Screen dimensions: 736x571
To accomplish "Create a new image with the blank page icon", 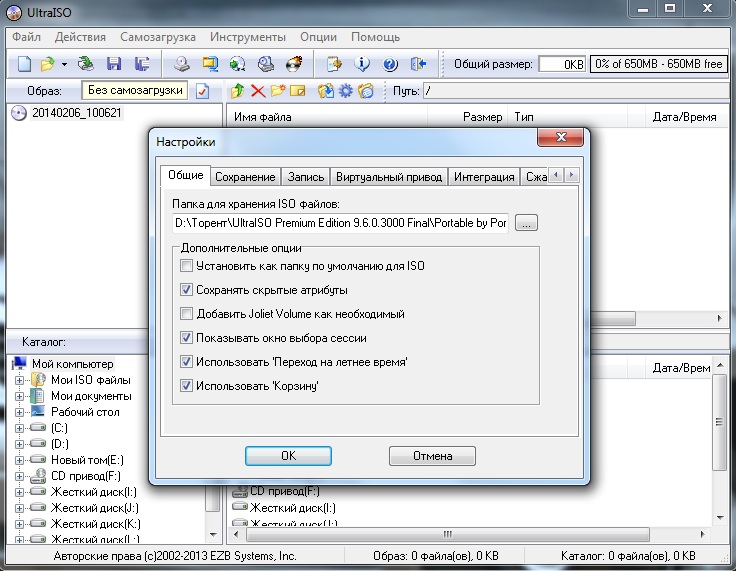I will coord(24,64).
